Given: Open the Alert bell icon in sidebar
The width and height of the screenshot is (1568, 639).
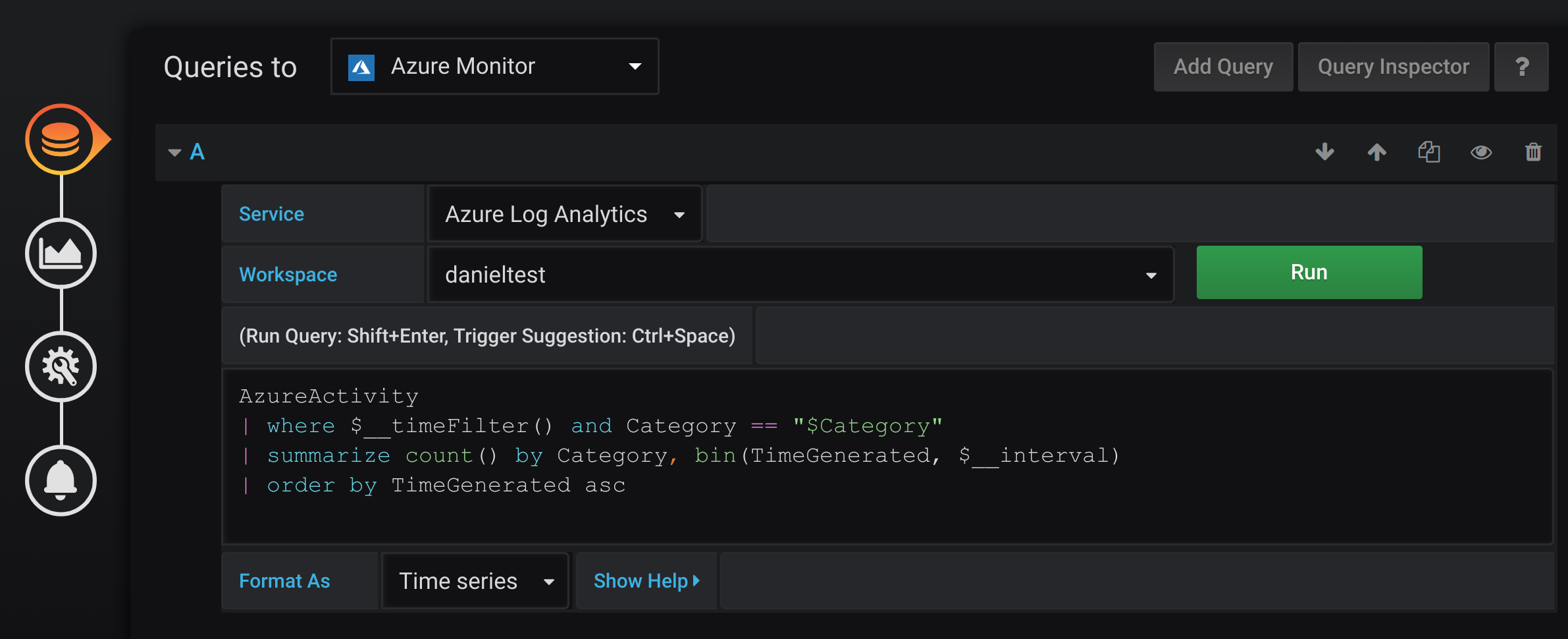Looking at the screenshot, I should click(x=61, y=480).
